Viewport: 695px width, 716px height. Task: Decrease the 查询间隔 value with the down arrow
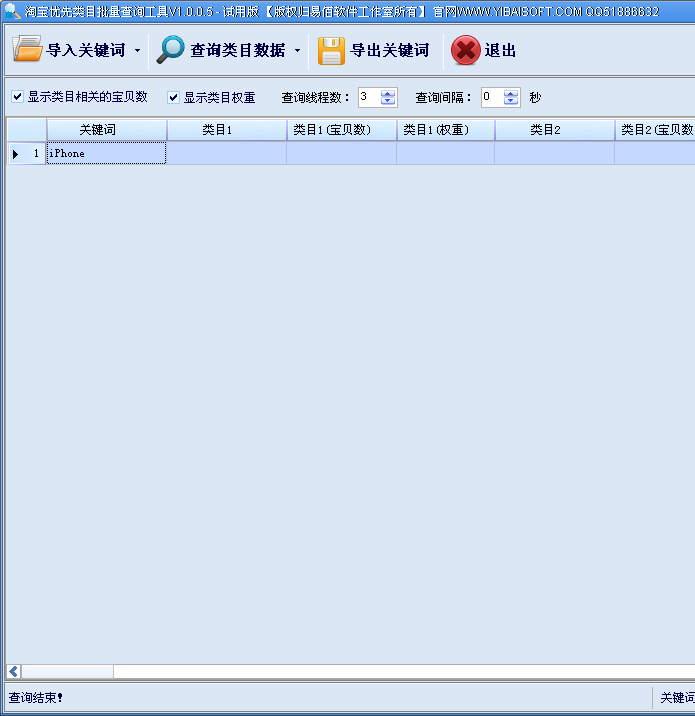pos(512,101)
